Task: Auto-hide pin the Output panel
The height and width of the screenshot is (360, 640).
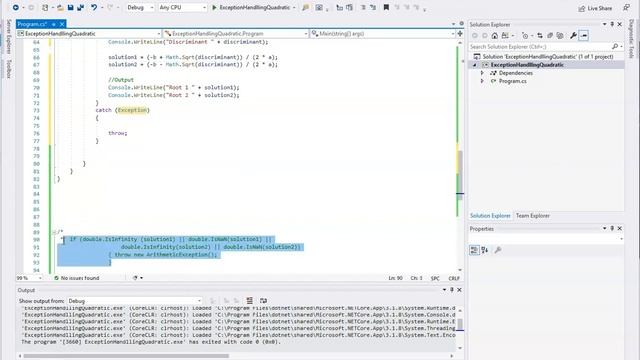Action: [x=452, y=290]
